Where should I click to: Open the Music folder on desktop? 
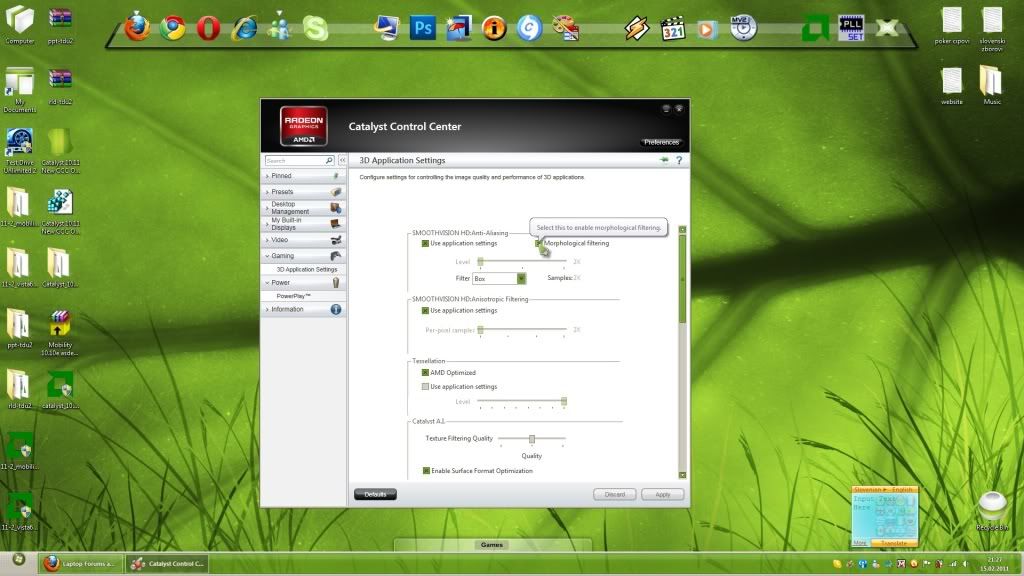(991, 85)
